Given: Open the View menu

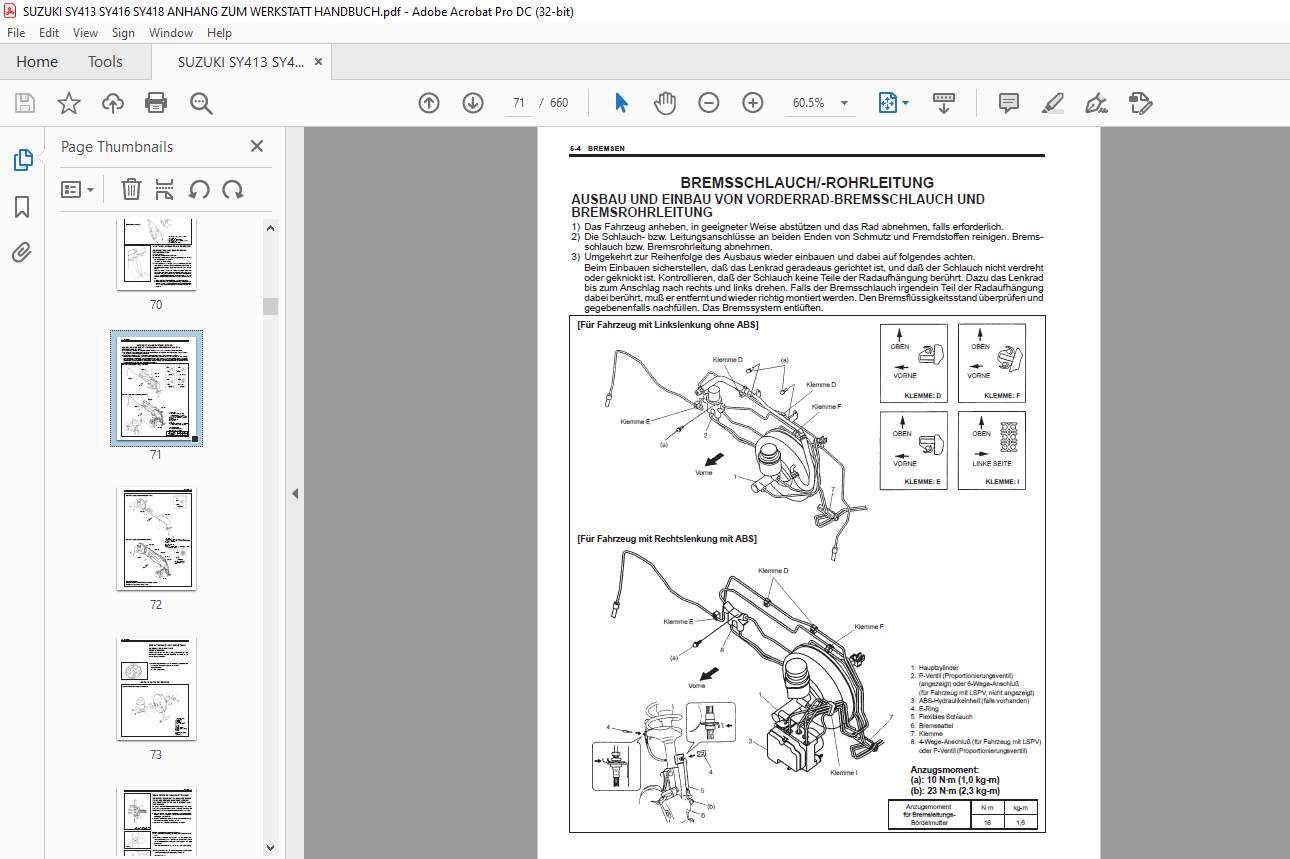Looking at the screenshot, I should tap(85, 33).
